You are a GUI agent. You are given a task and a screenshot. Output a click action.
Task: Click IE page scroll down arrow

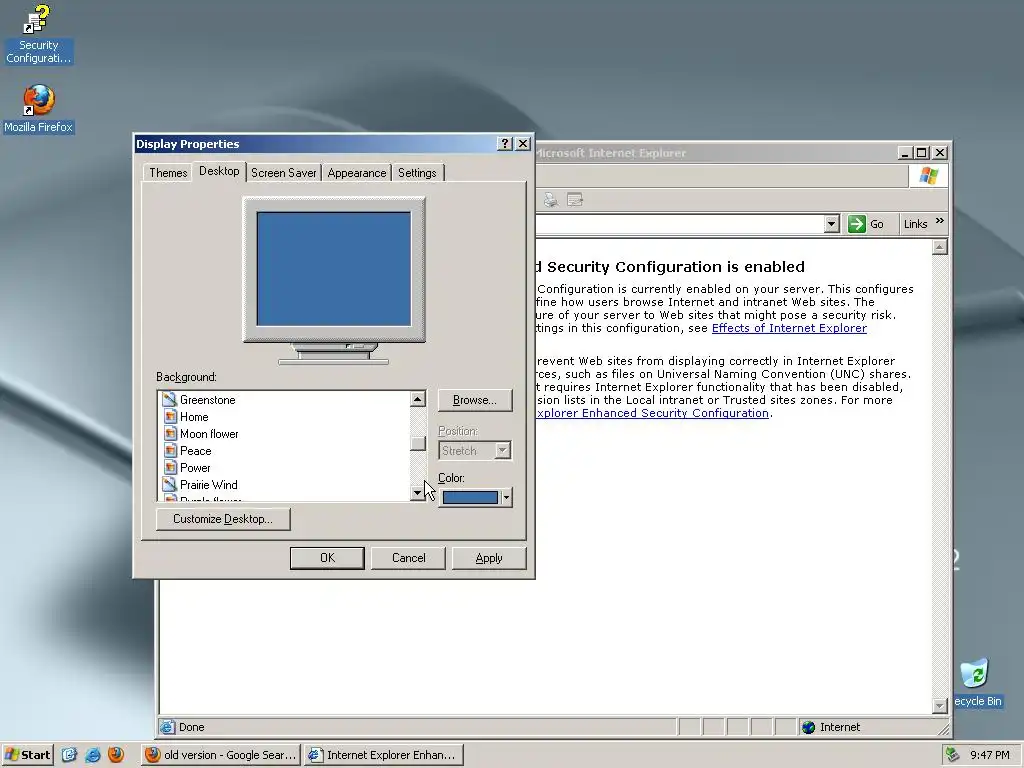click(939, 706)
